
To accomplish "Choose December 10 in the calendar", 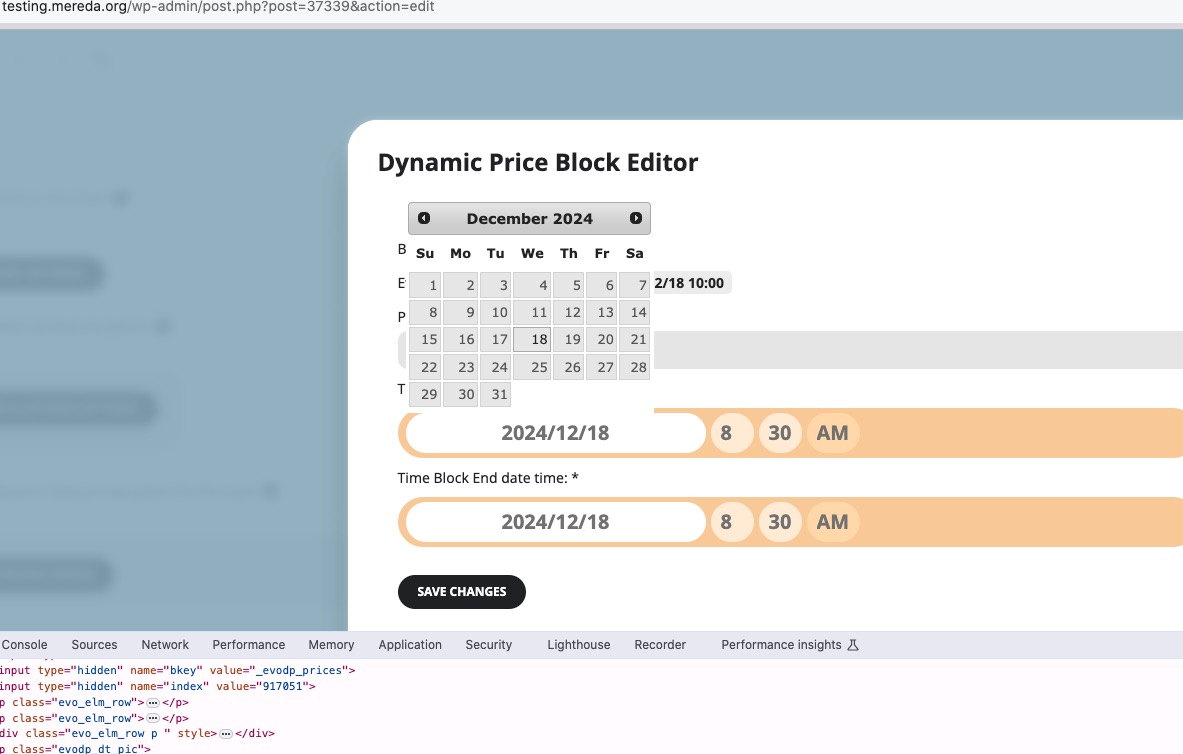I will click(x=496, y=312).
